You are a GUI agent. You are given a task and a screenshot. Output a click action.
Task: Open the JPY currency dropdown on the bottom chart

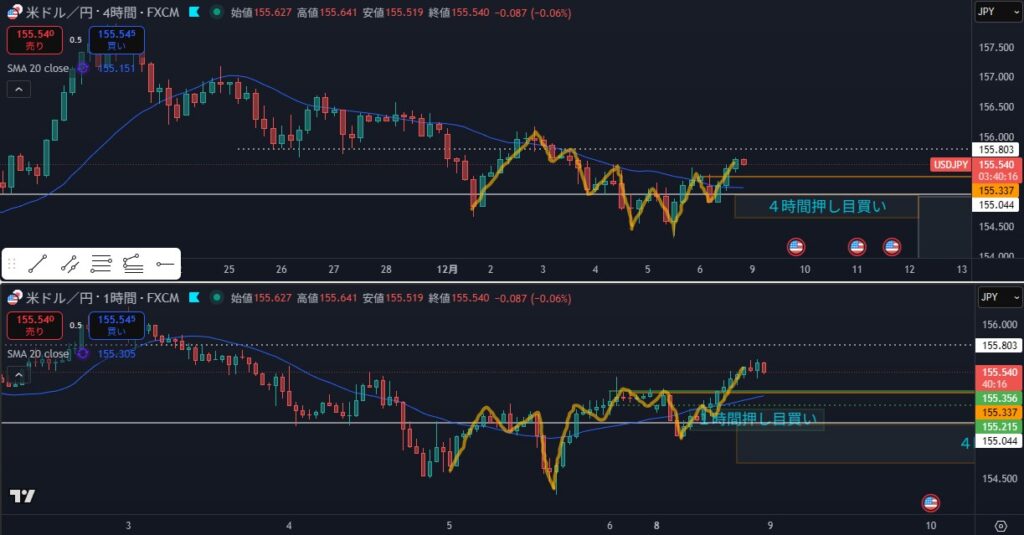(998, 298)
